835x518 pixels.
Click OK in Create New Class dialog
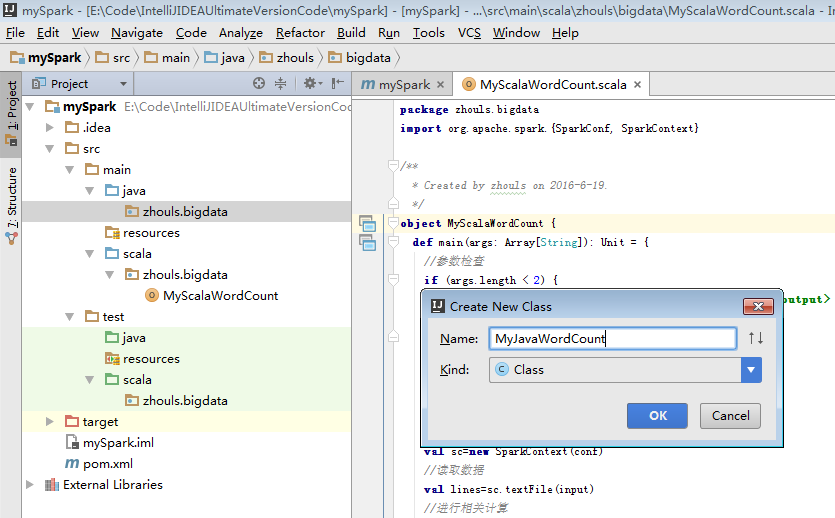[x=657, y=416]
